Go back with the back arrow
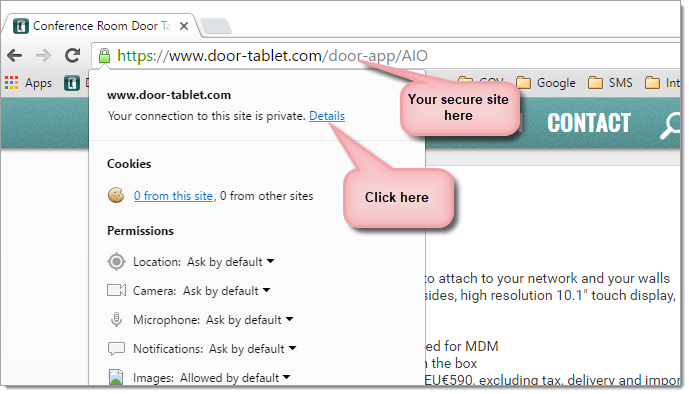Image resolution: width=689 pixels, height=394 pixels. (15, 55)
